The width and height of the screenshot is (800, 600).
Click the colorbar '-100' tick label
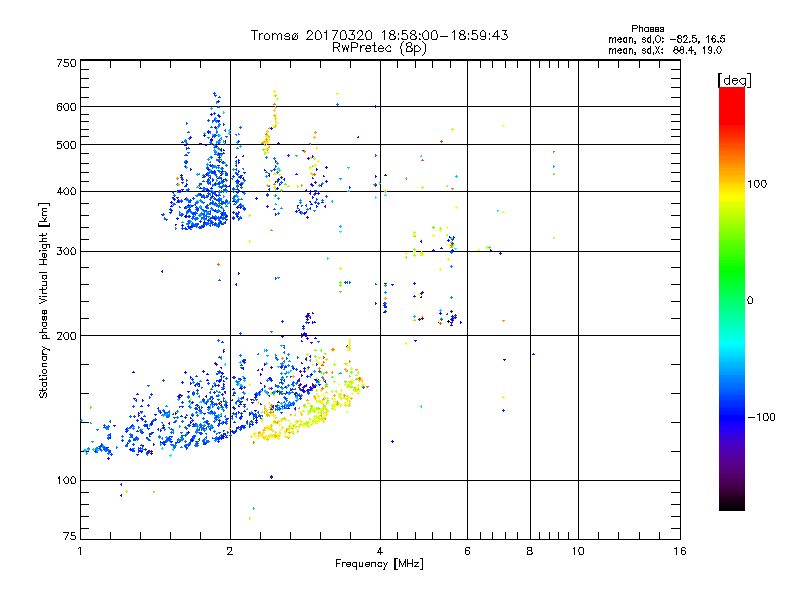pyautogui.click(x=761, y=417)
